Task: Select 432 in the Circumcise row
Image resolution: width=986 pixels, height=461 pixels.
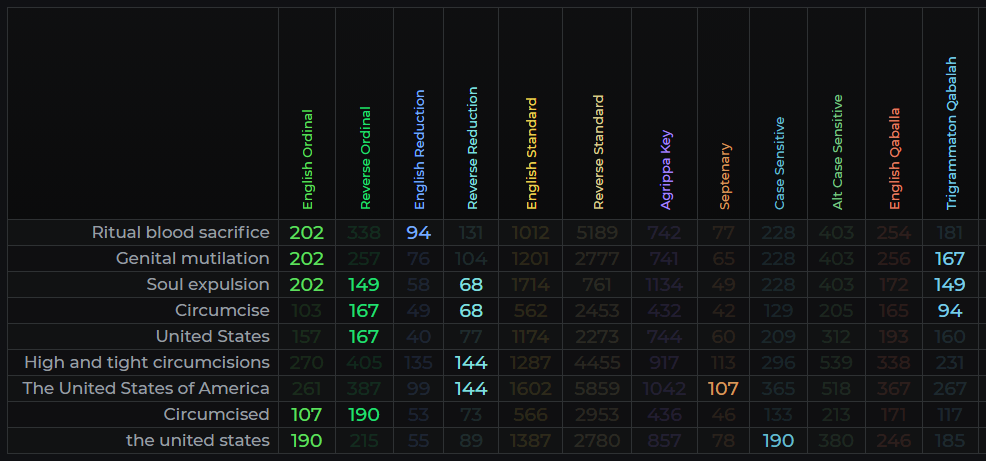Action: click(665, 311)
